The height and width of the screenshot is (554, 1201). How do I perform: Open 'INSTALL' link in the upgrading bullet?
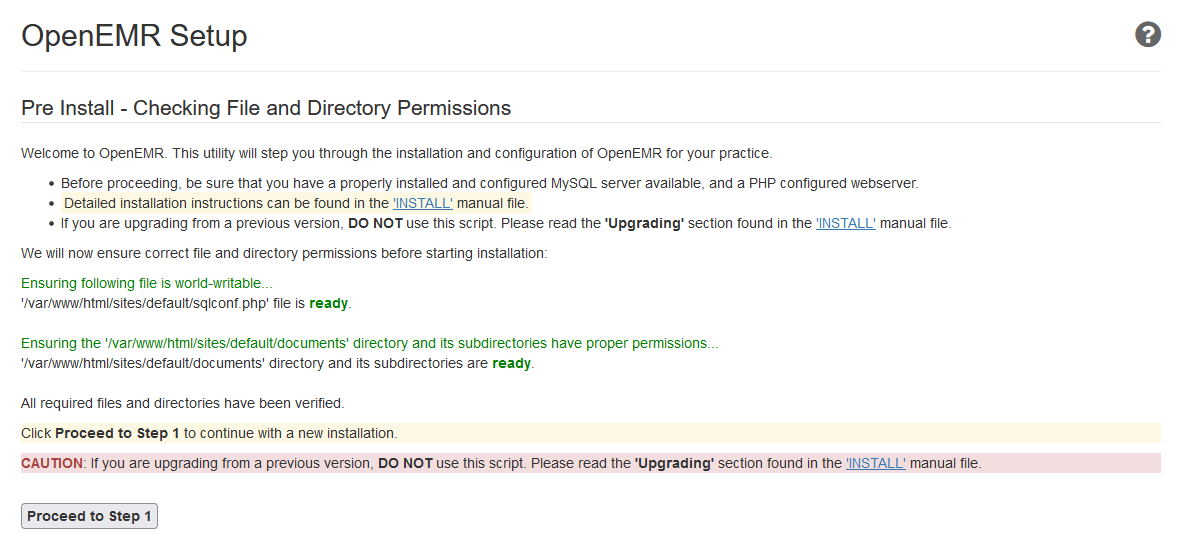845,223
